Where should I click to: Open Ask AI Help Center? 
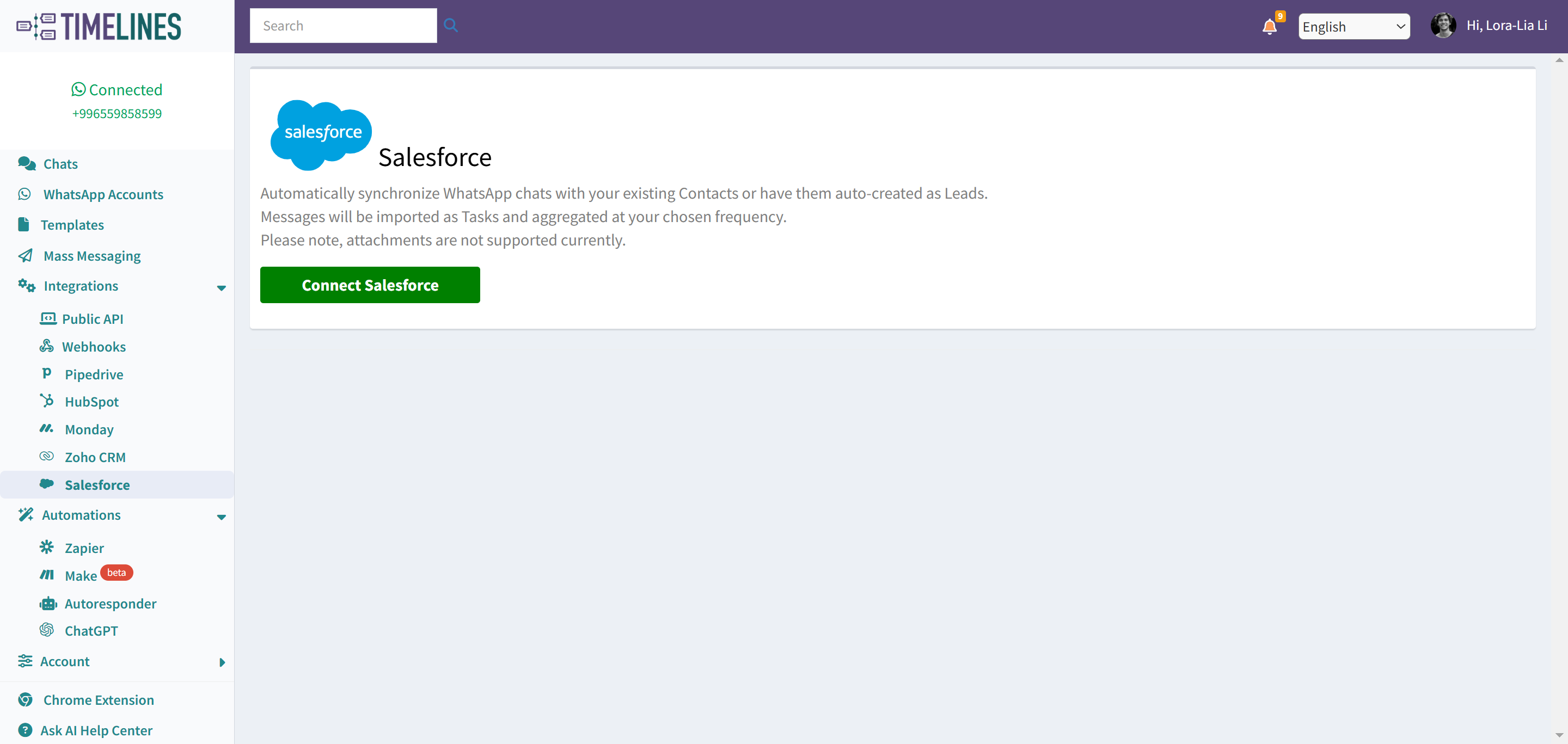96,730
